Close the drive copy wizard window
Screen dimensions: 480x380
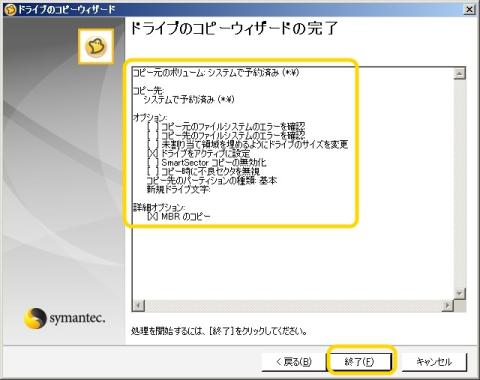pos(469,10)
